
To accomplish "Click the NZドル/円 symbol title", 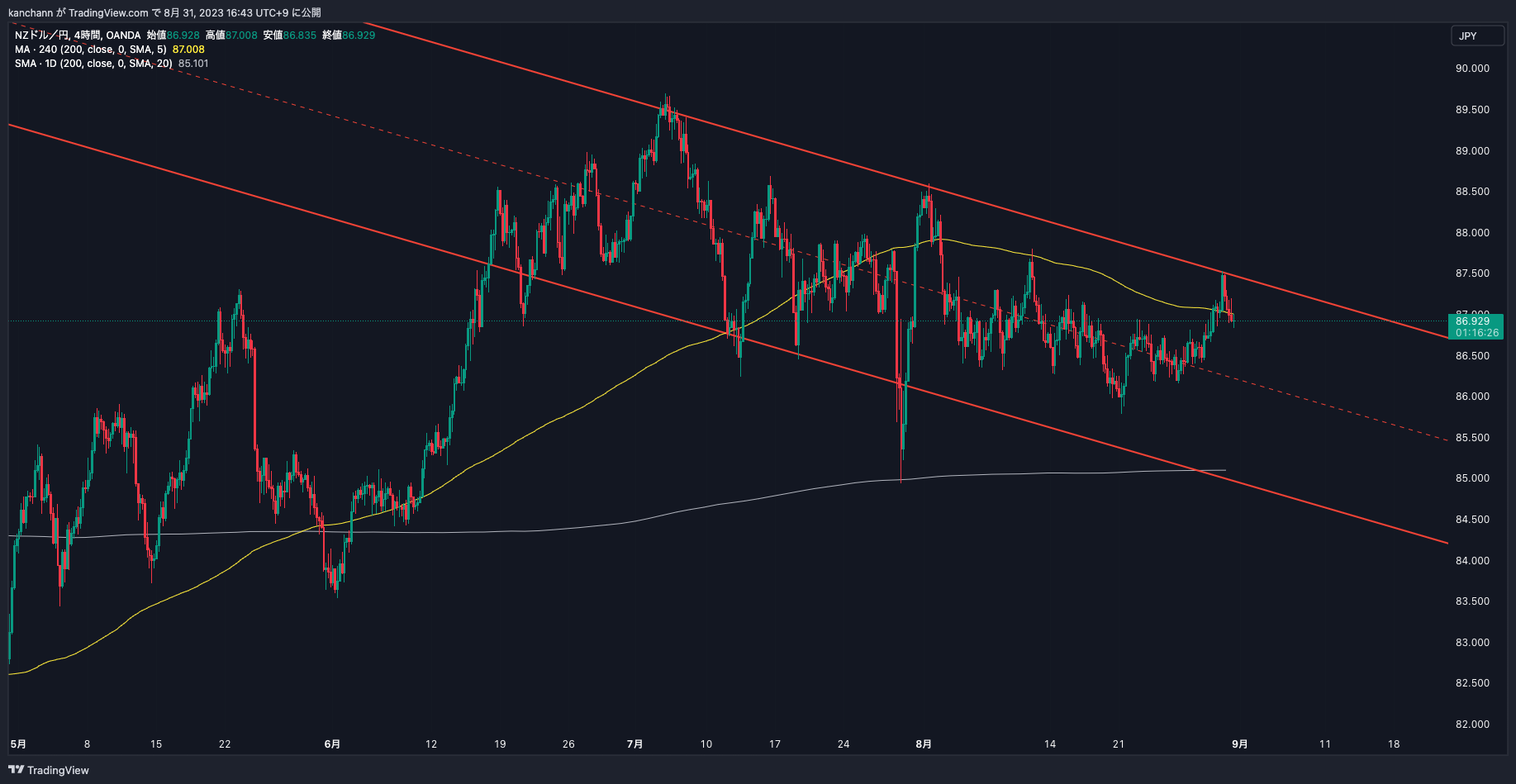I will [41, 36].
